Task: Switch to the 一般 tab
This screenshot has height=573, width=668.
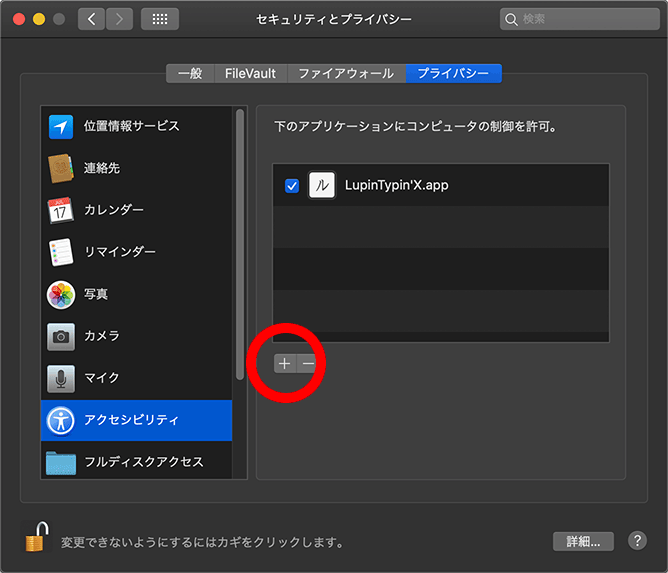Action: (x=190, y=73)
